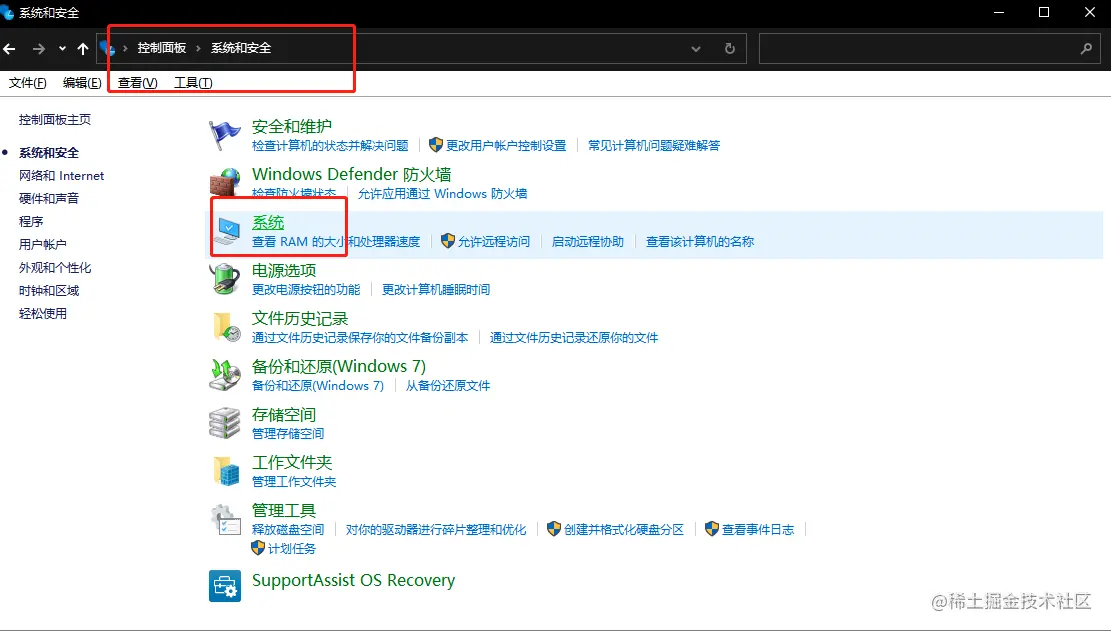Select 网络和 Internet in the sidebar
This screenshot has height=631, width=1111.
pos(62,176)
